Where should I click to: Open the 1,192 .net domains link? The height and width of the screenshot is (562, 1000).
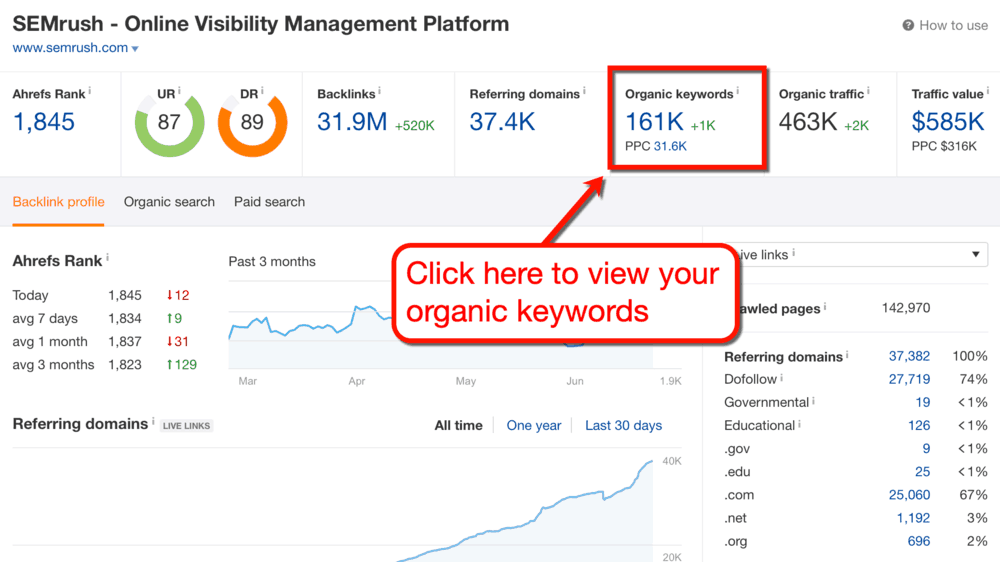tap(913, 518)
